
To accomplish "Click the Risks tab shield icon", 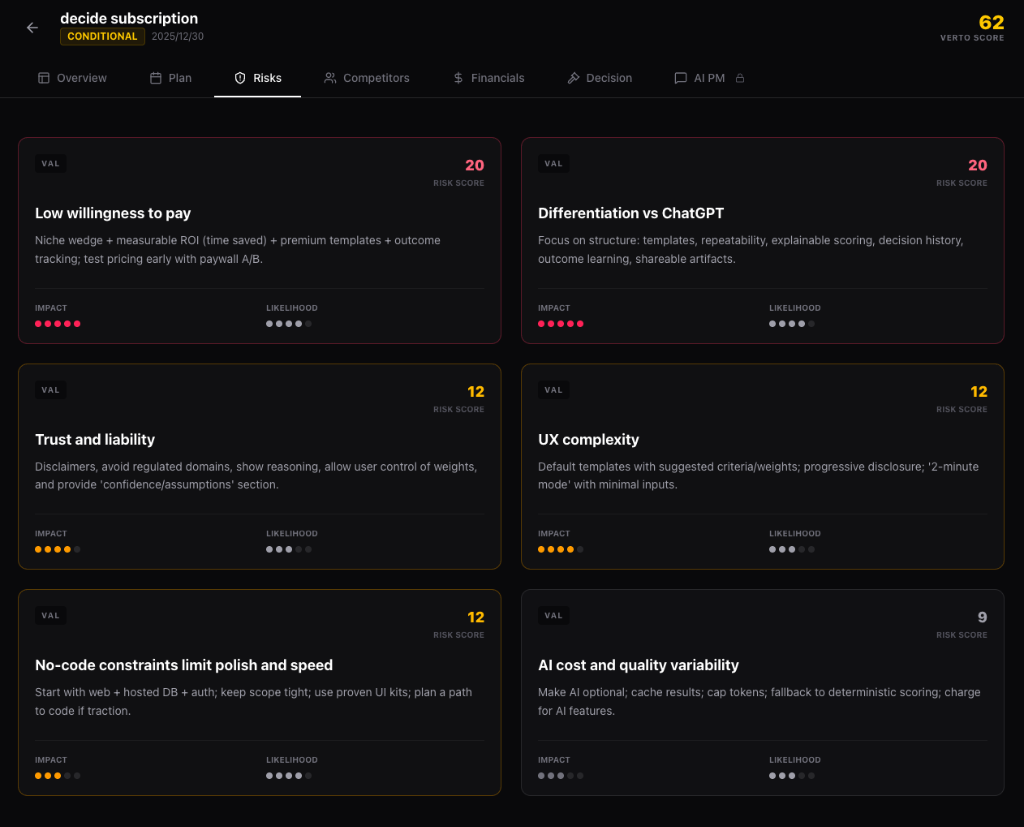I will click(x=240, y=78).
